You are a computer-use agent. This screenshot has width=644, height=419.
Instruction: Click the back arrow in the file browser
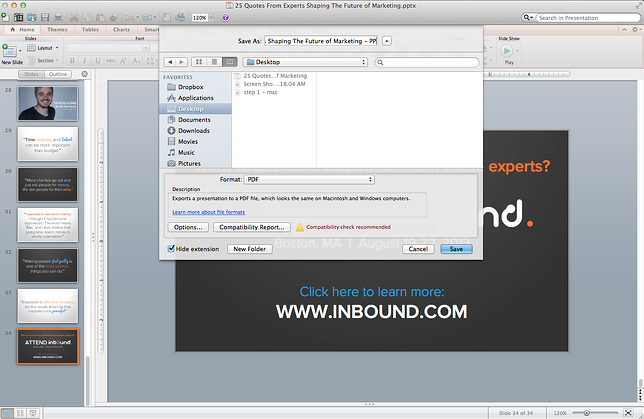coord(169,62)
